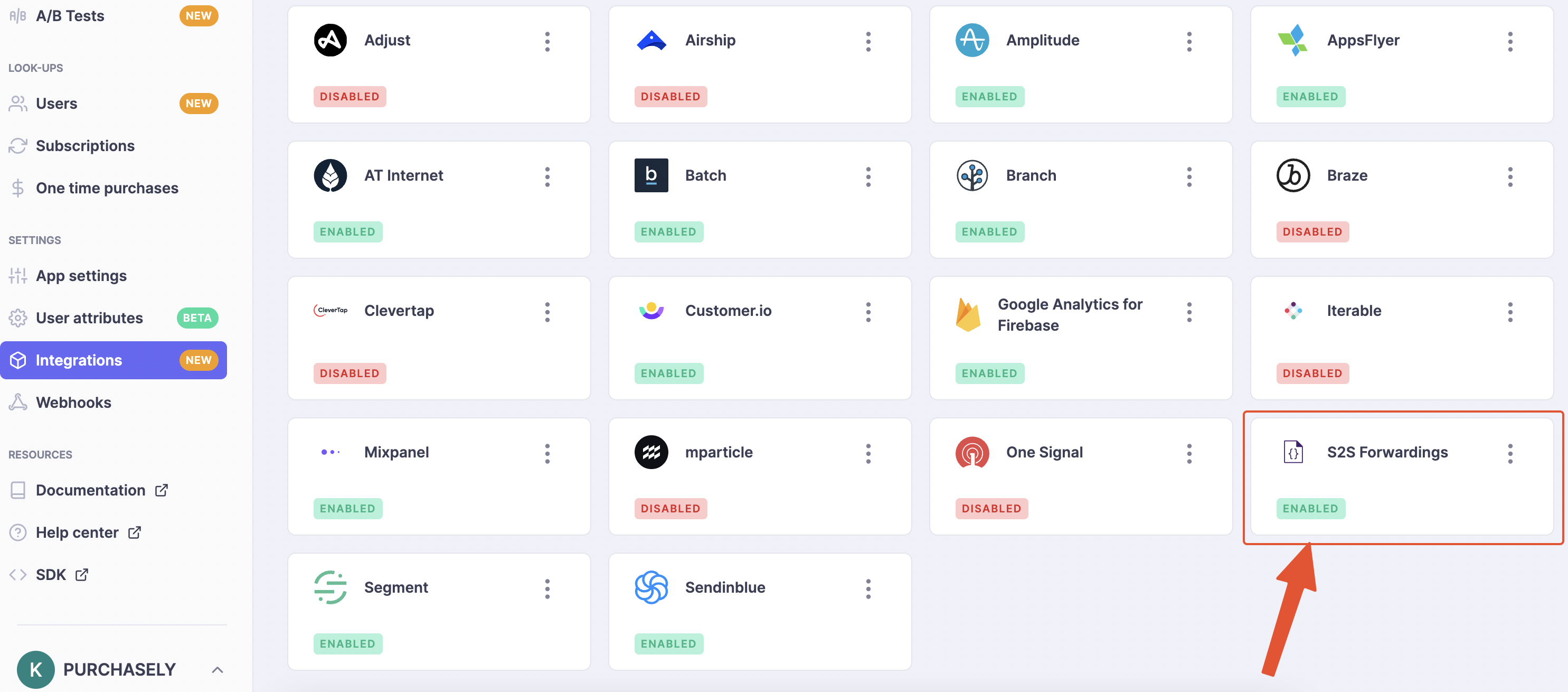Click the Help center question mark icon
The width and height of the screenshot is (1568, 692).
pyautogui.click(x=17, y=532)
